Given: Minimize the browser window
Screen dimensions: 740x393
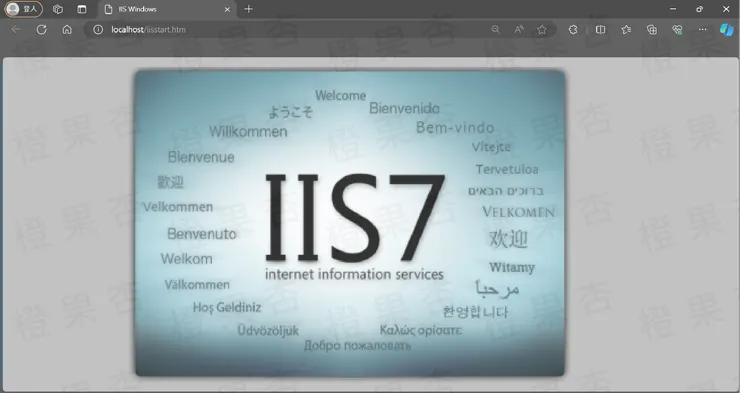Looking at the screenshot, I should click(x=673, y=9).
